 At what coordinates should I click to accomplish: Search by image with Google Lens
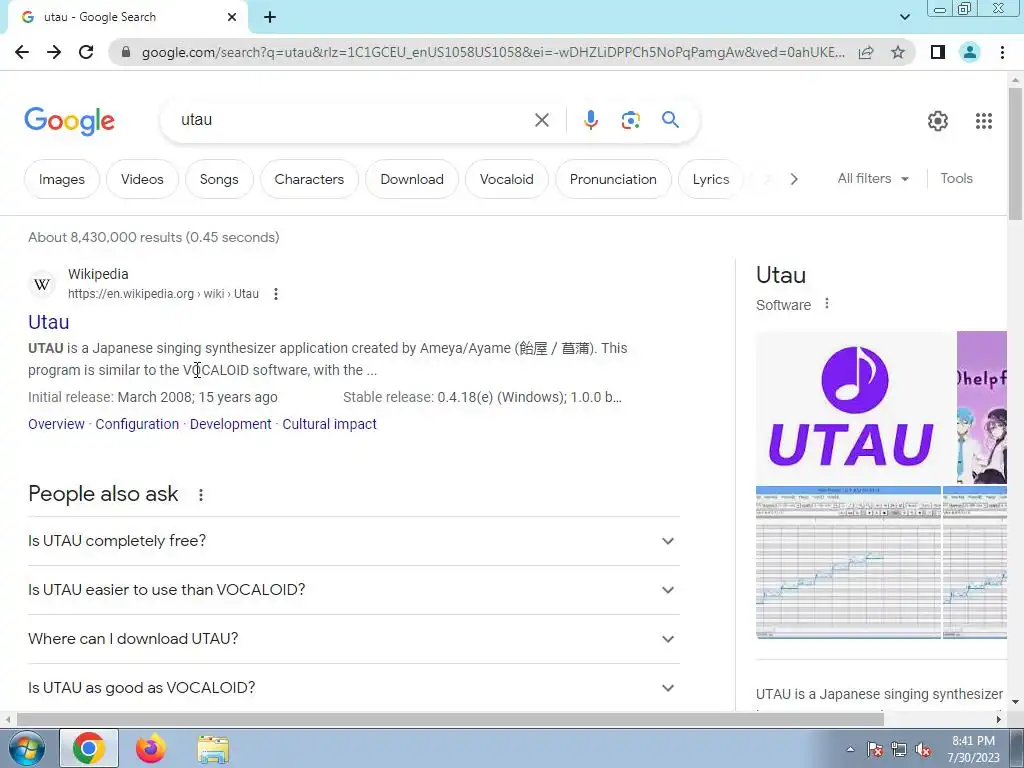coord(630,120)
